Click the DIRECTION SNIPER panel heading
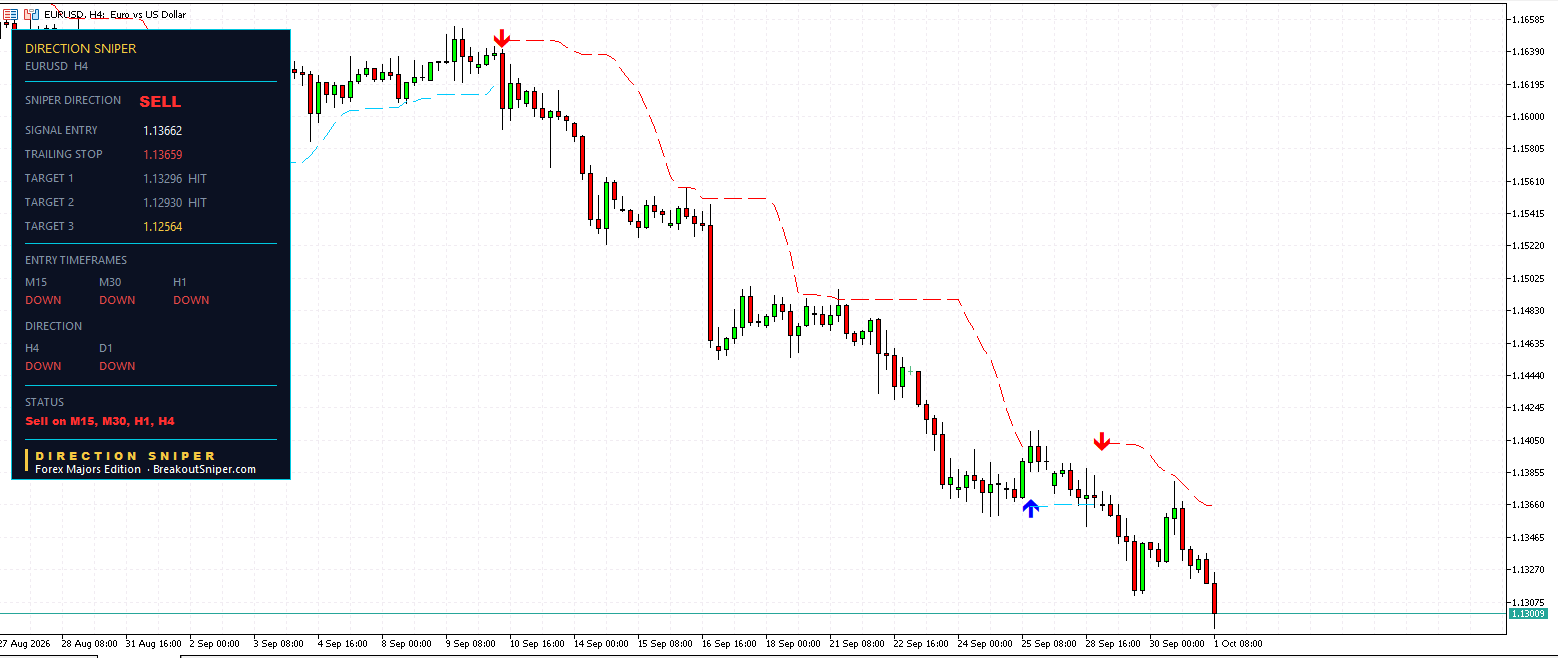The image size is (1558, 658). coord(80,48)
